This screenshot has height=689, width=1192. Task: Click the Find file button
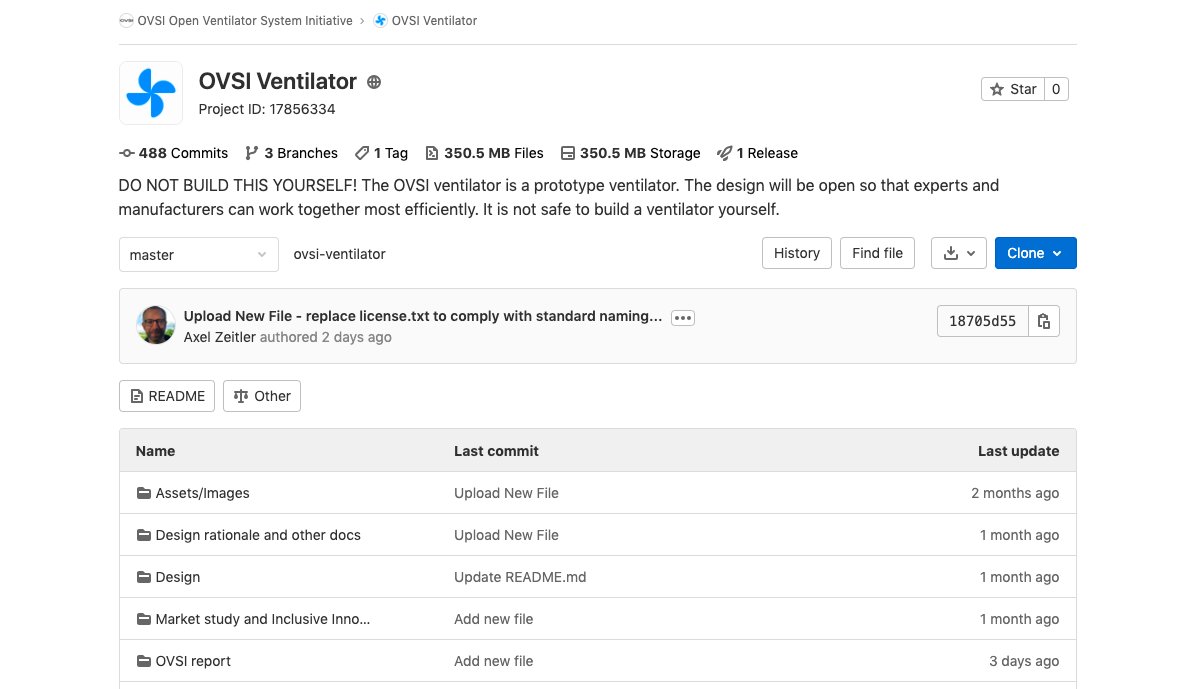click(x=877, y=253)
